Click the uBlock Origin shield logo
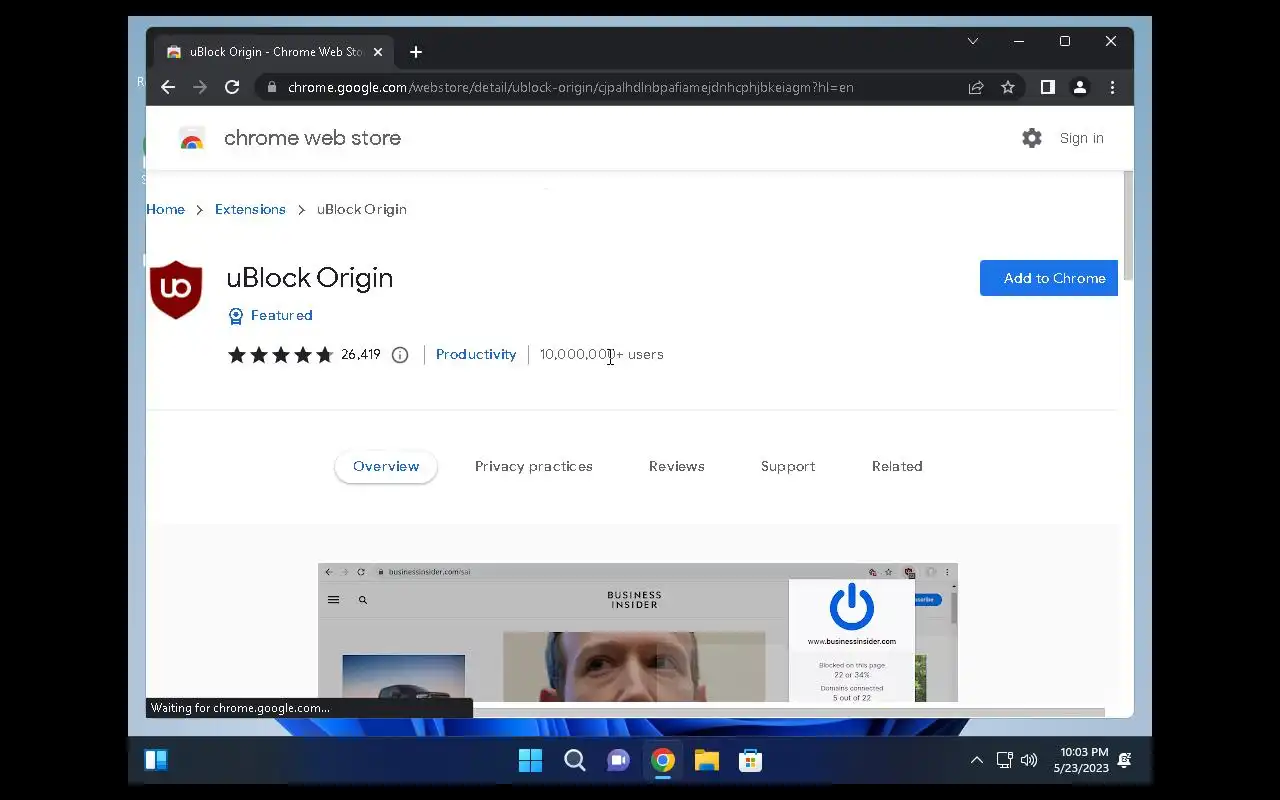1280x800 pixels. point(176,290)
